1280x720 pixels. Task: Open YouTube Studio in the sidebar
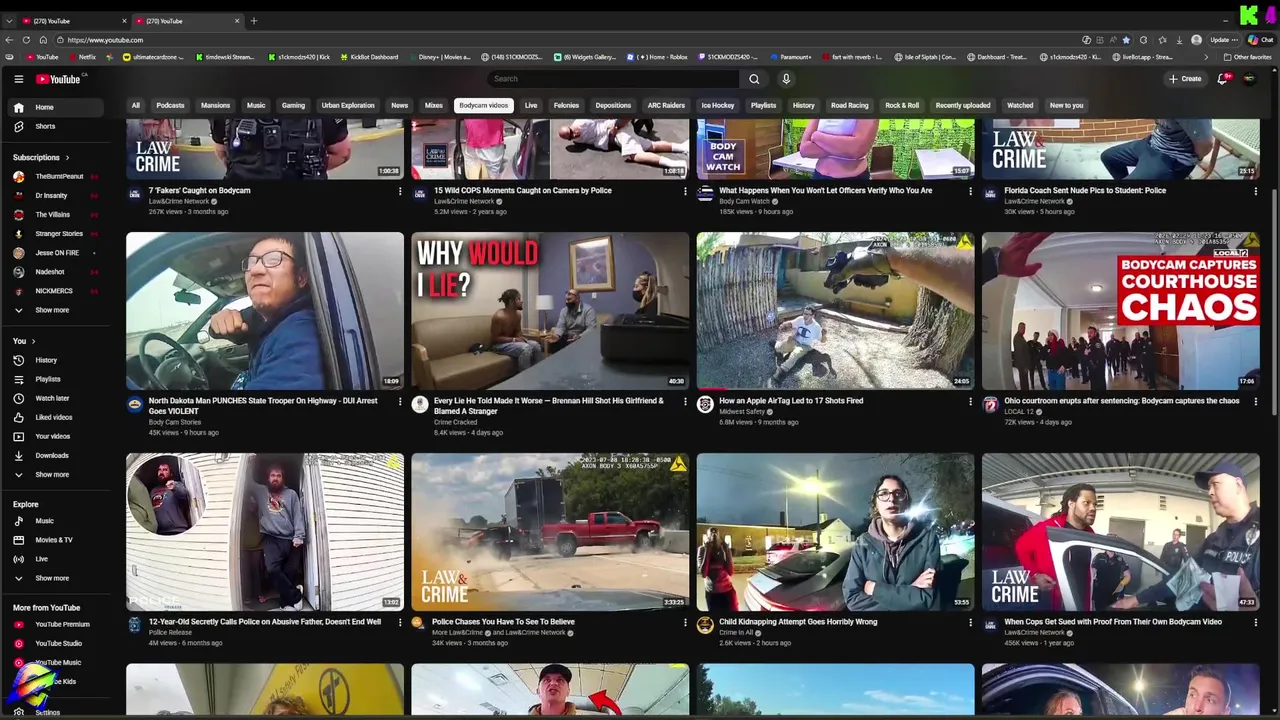click(58, 643)
